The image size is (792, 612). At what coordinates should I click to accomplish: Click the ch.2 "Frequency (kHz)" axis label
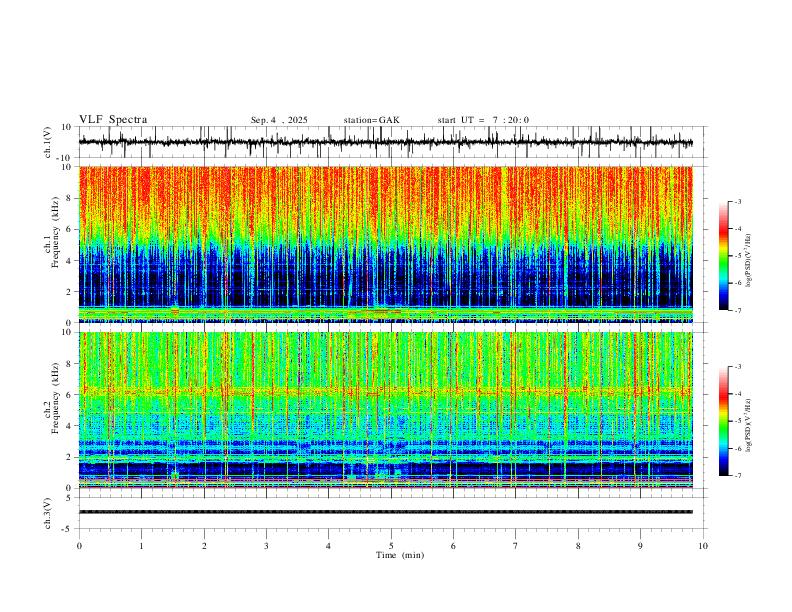coord(56,397)
